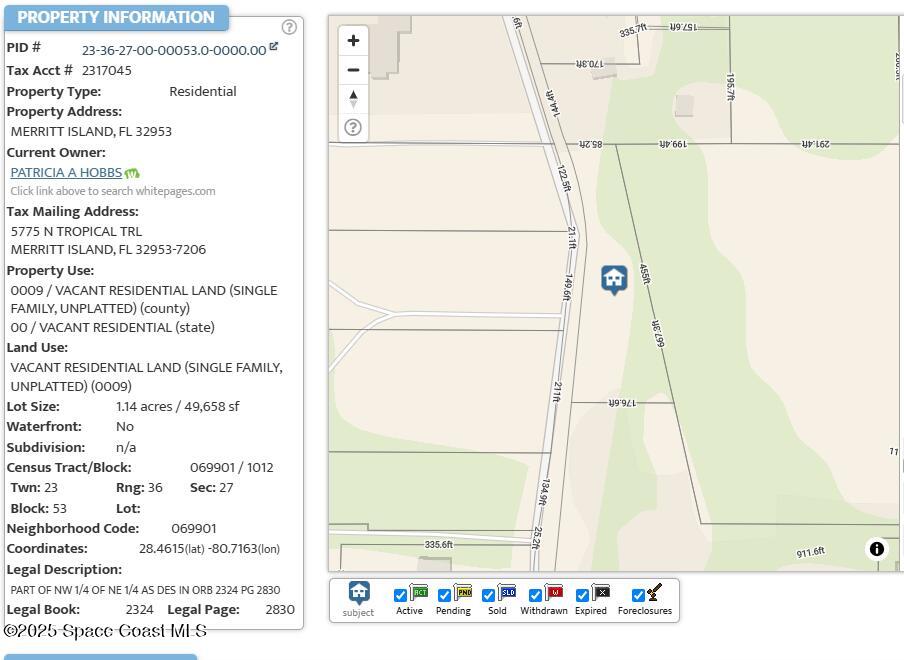Screen dimensions: 904x660
Task: Click the 455ft parcel boundary label on map
Action: pos(646,275)
